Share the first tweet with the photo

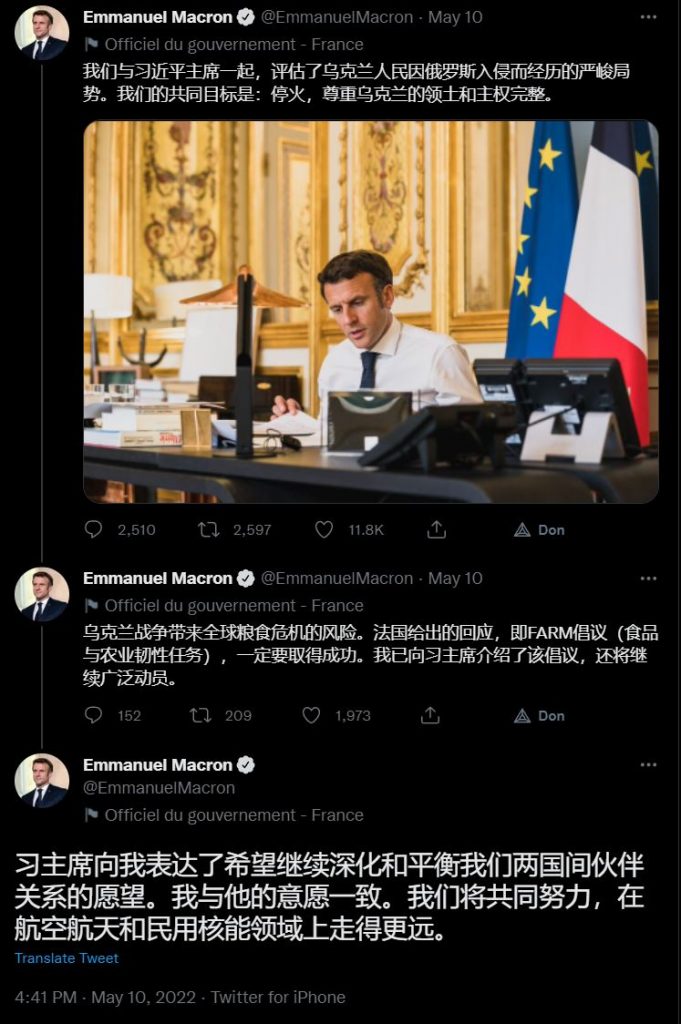pos(436,530)
